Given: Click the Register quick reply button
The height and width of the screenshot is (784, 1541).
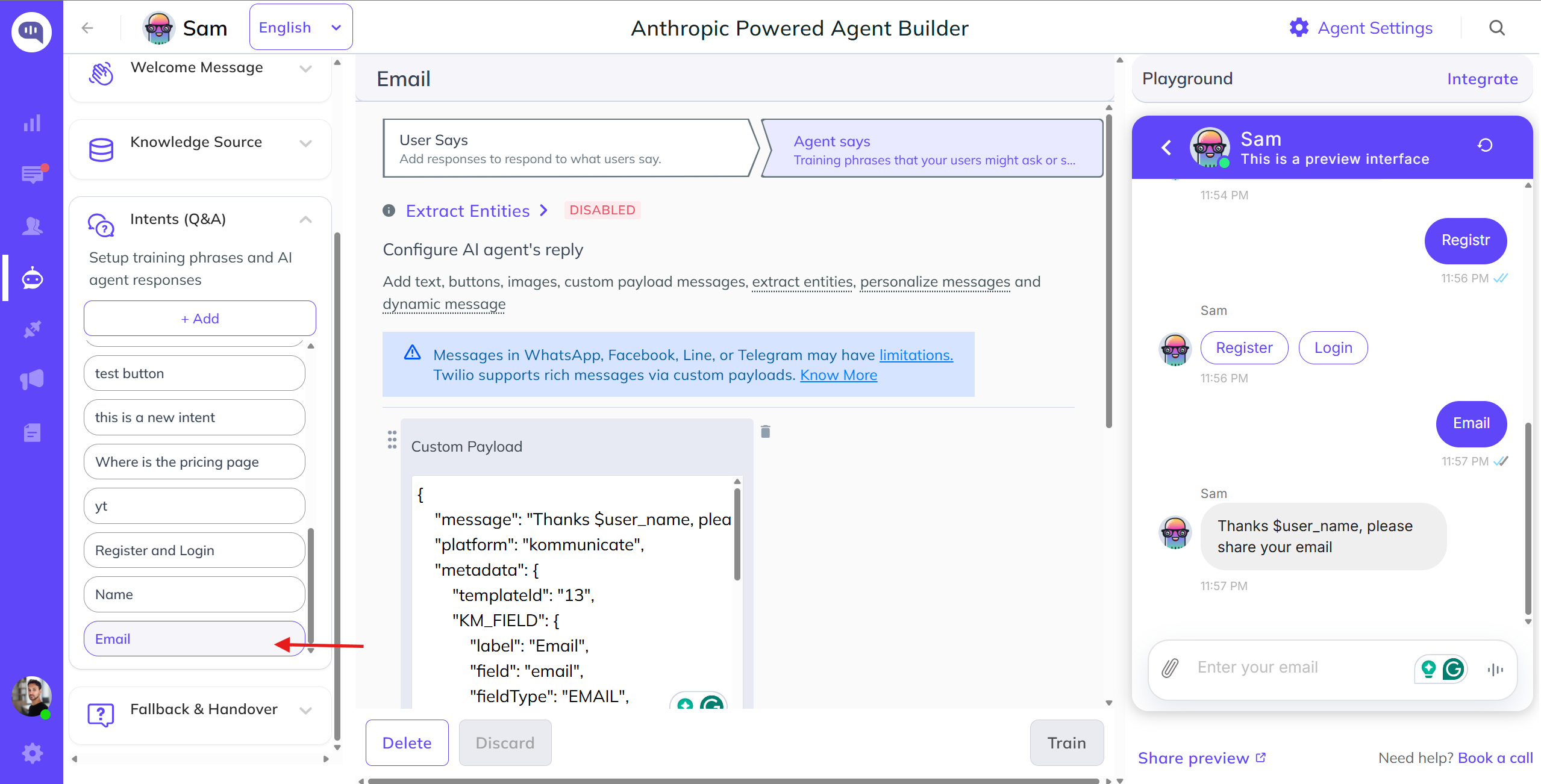Looking at the screenshot, I should (1244, 347).
